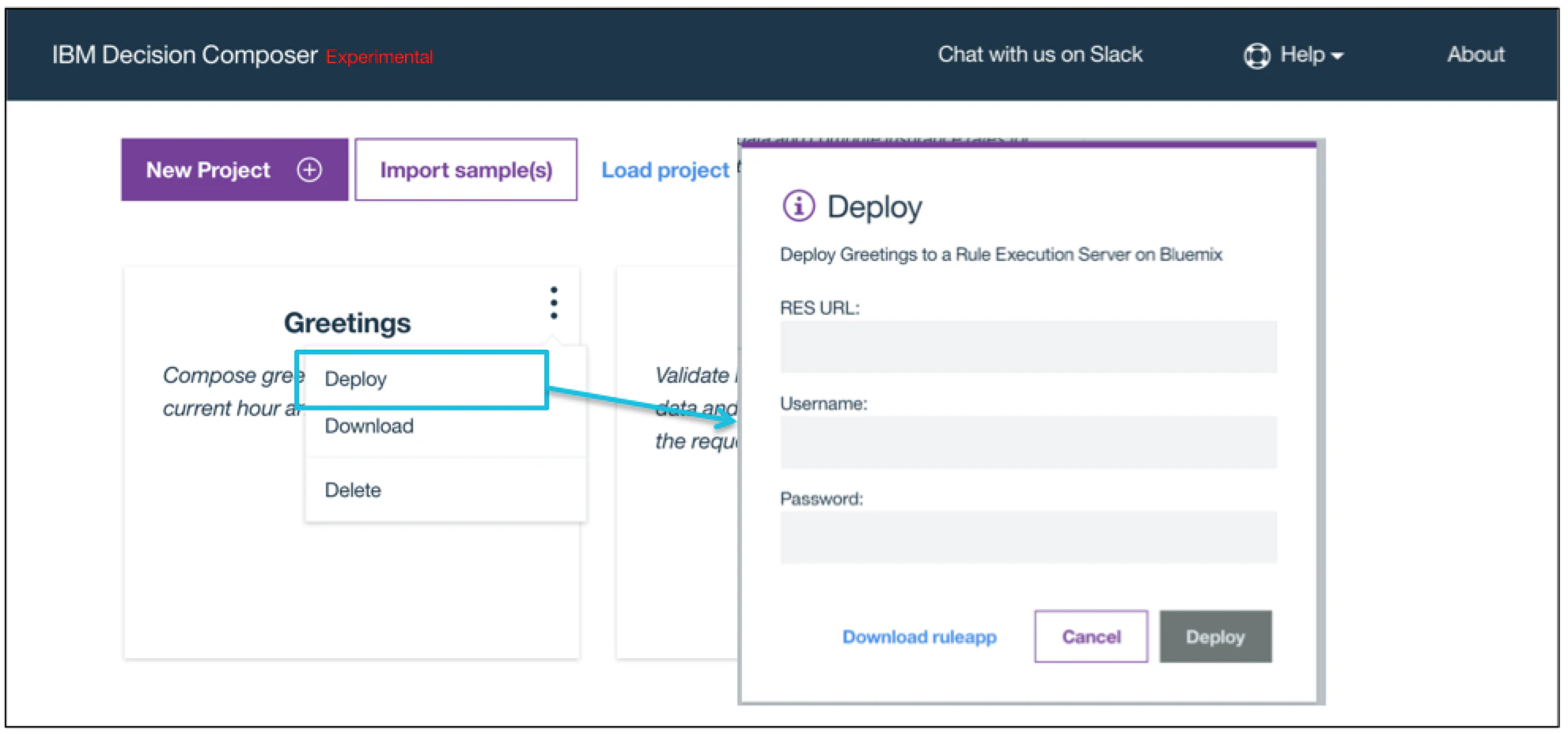1568x734 pixels.
Task: Choose Delete in the Greetings menu
Action: coord(353,490)
